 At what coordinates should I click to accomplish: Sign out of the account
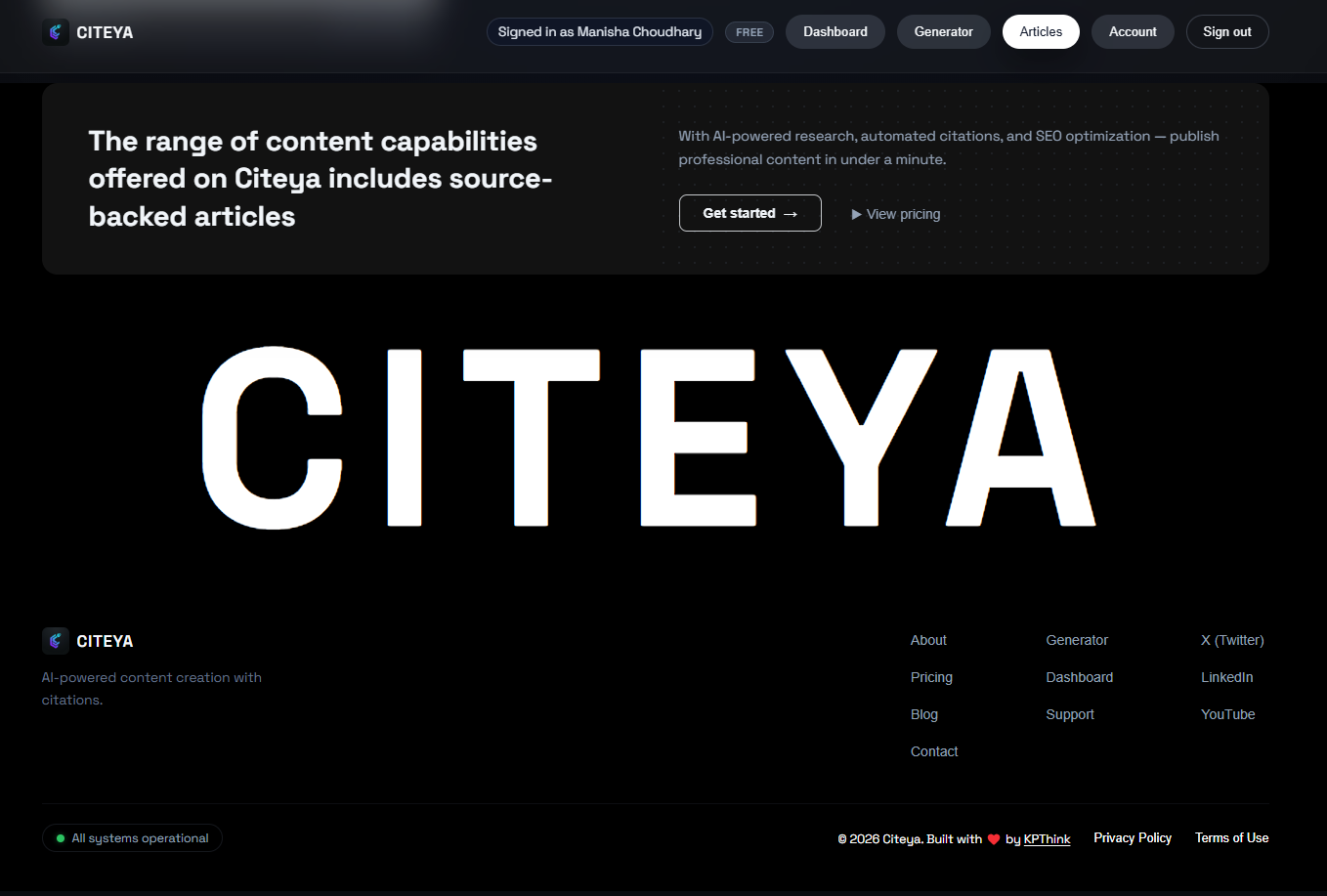[x=1226, y=31]
